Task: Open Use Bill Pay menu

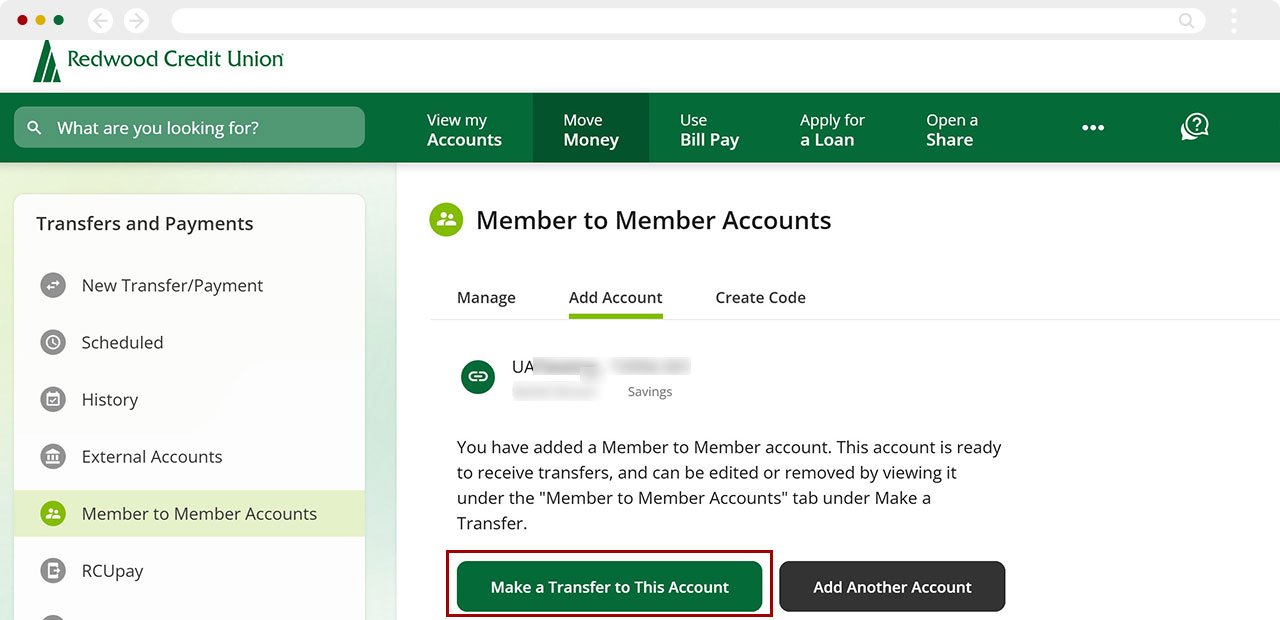Action: tap(709, 130)
